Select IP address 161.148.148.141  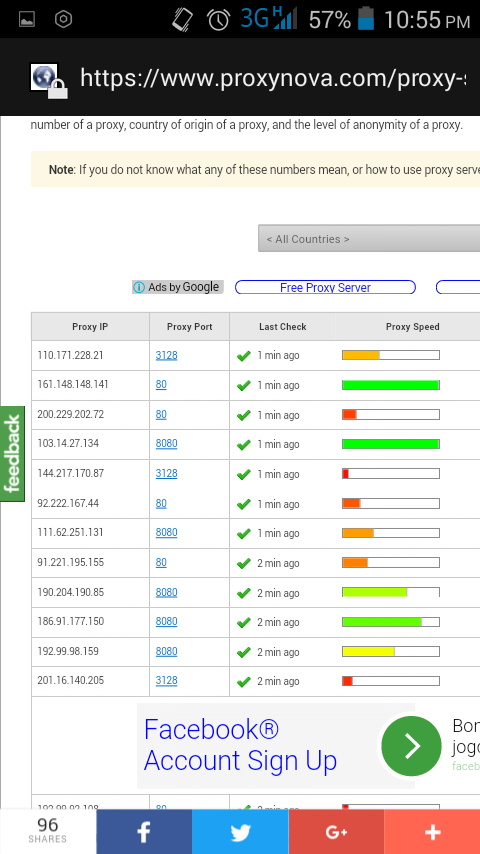click(73, 385)
